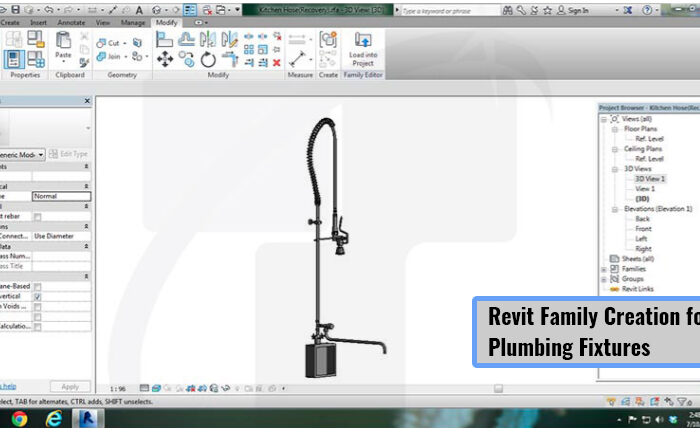This screenshot has width=700, height=432.
Task: Select the Trim/Extend to Corner tool
Action: point(229,59)
